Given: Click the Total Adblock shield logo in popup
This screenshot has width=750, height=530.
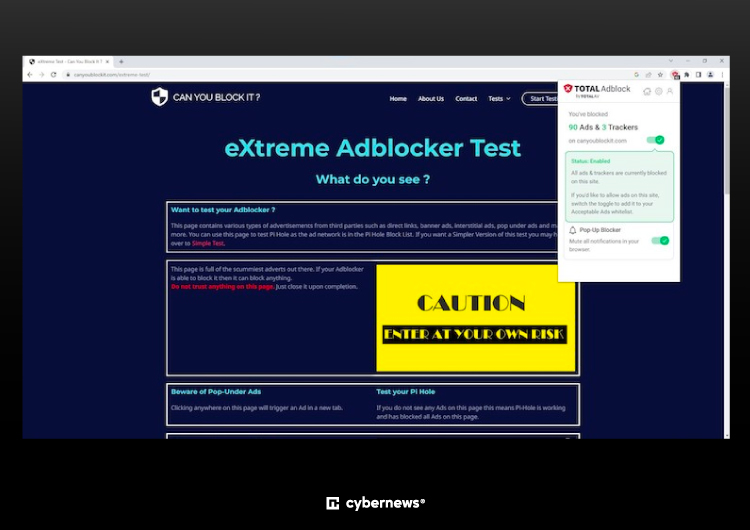Looking at the screenshot, I should click(568, 88).
